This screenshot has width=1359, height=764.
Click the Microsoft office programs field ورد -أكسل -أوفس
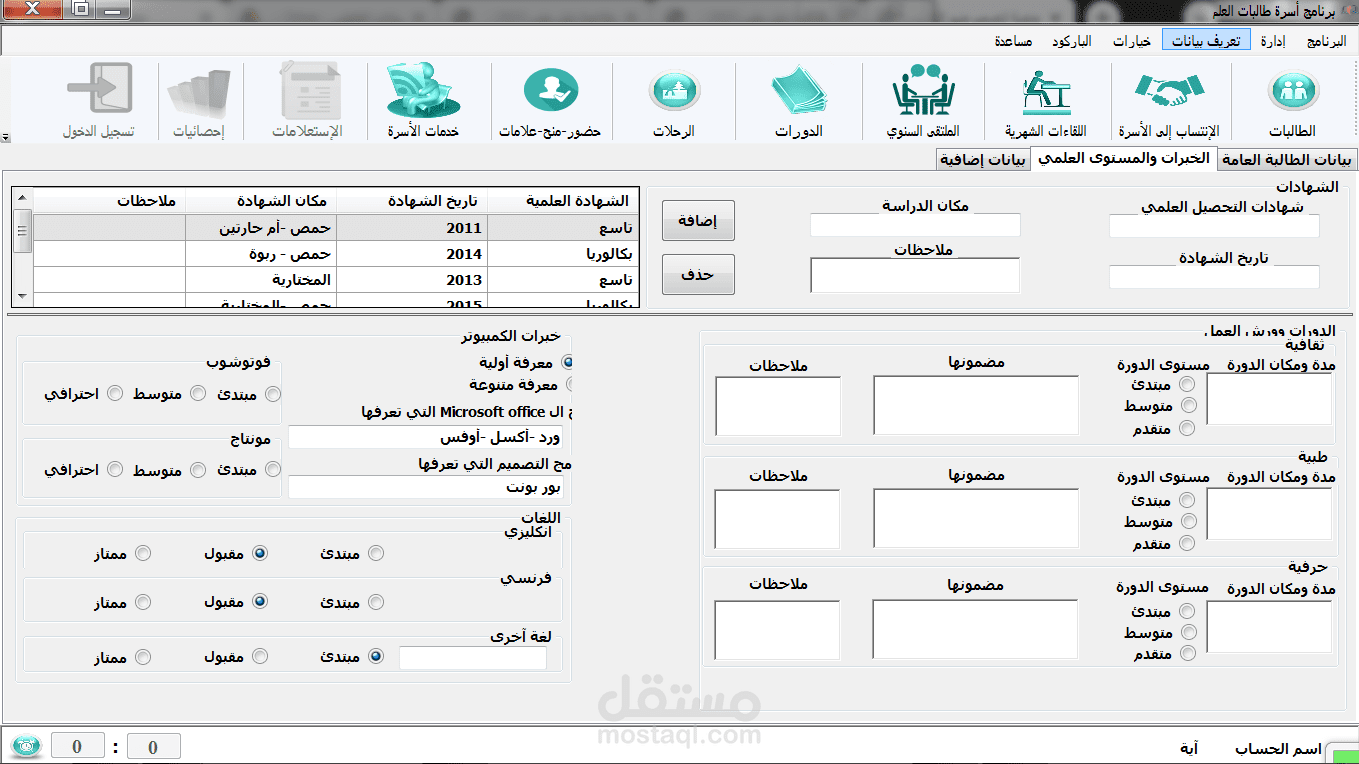coord(426,437)
